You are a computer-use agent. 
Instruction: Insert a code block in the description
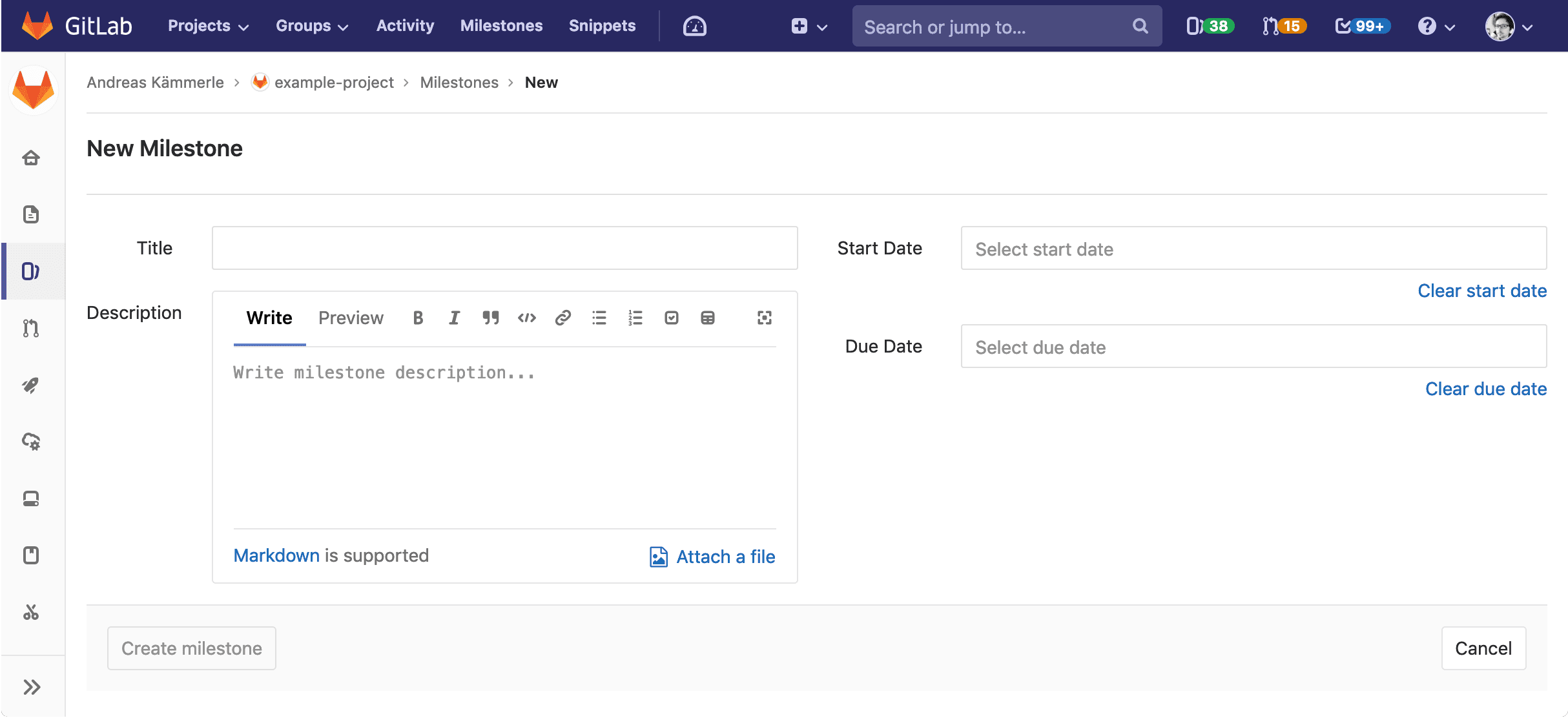(527, 318)
